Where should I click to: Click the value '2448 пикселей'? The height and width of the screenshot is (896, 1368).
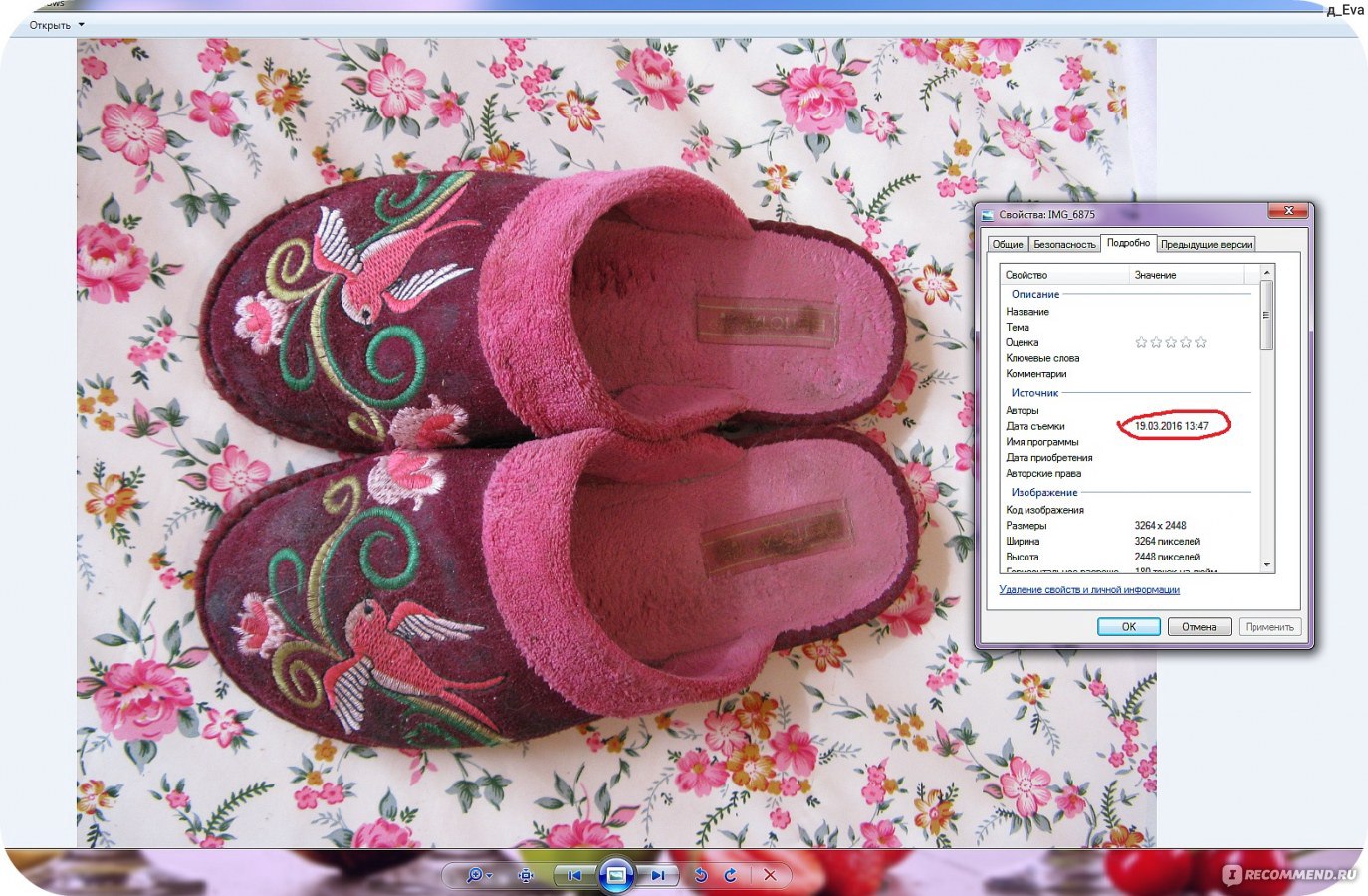(1167, 558)
